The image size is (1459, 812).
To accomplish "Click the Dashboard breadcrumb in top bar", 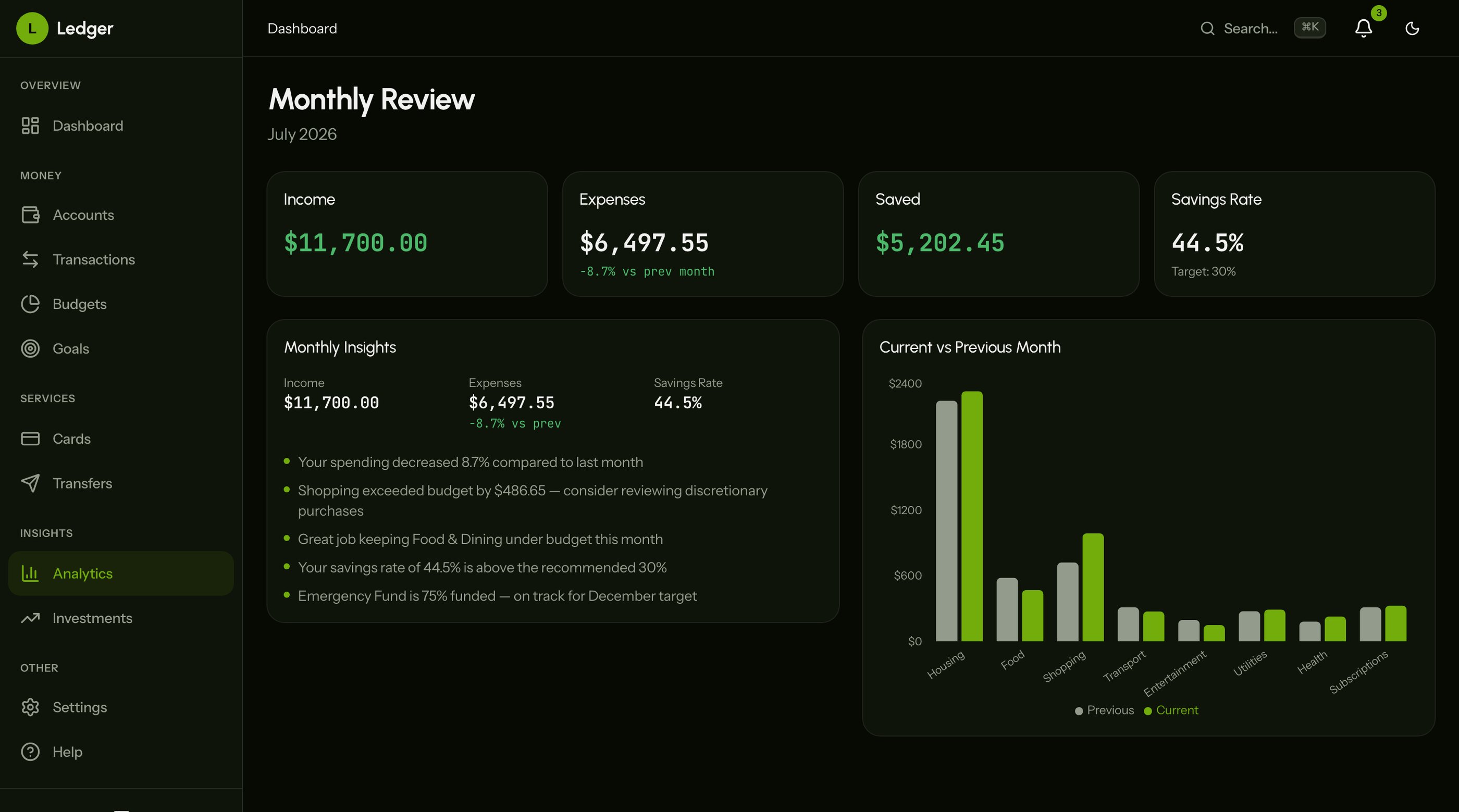I will click(302, 28).
